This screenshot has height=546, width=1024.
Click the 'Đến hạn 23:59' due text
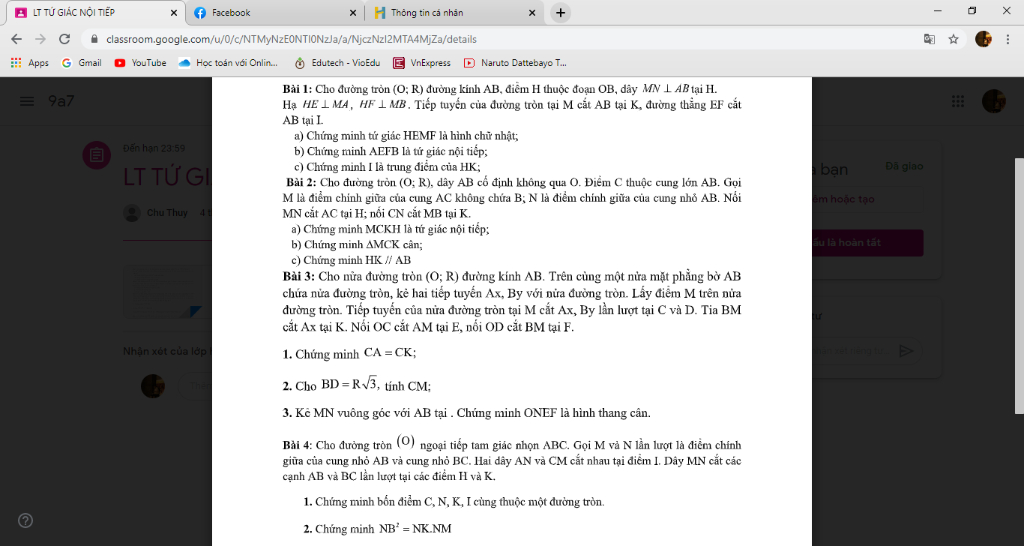coord(154,148)
